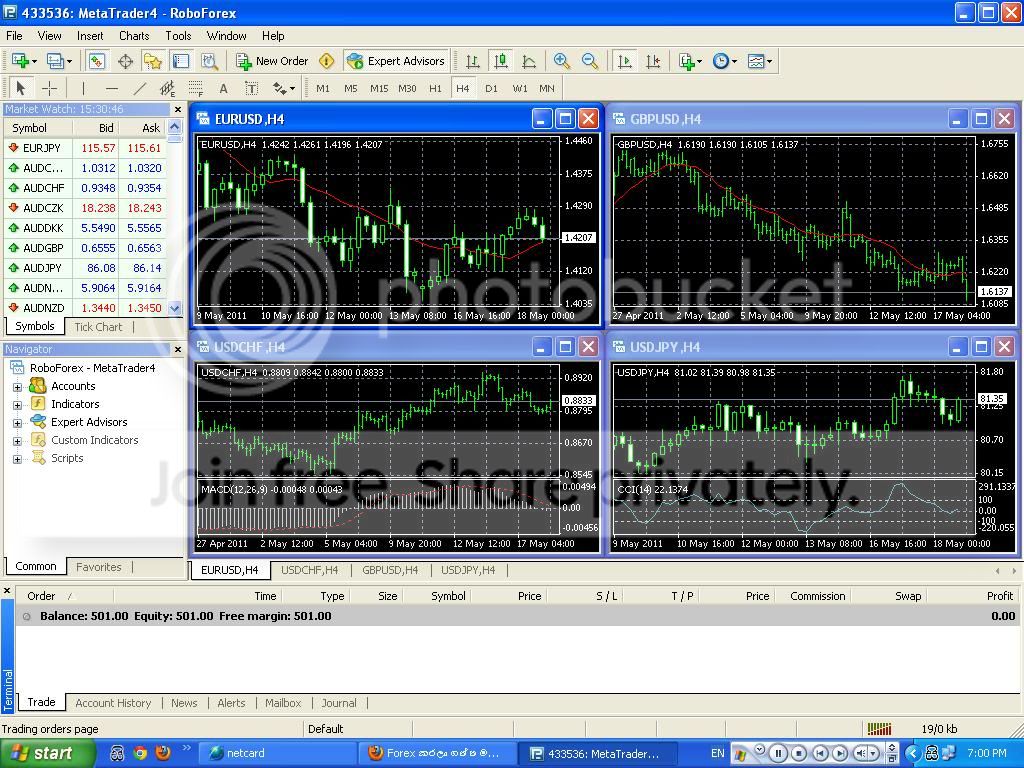The height and width of the screenshot is (768, 1024).
Task: Open the Charts menu
Action: pos(134,36)
